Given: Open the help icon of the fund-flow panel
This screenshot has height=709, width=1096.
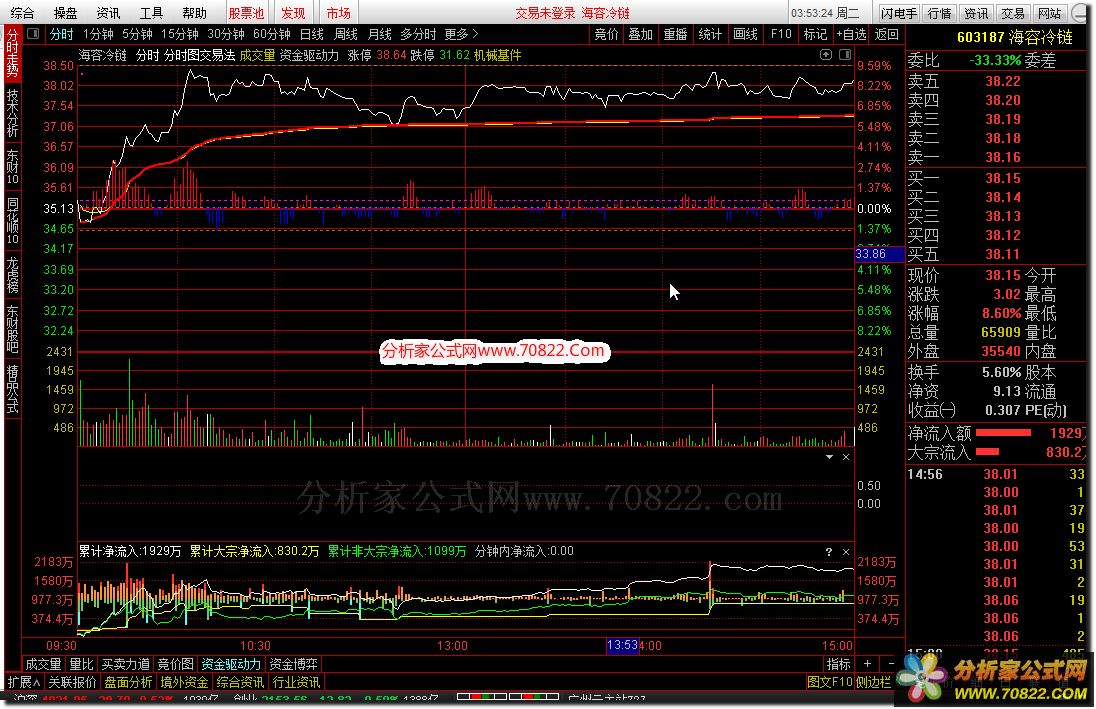Looking at the screenshot, I should pyautogui.click(x=829, y=552).
